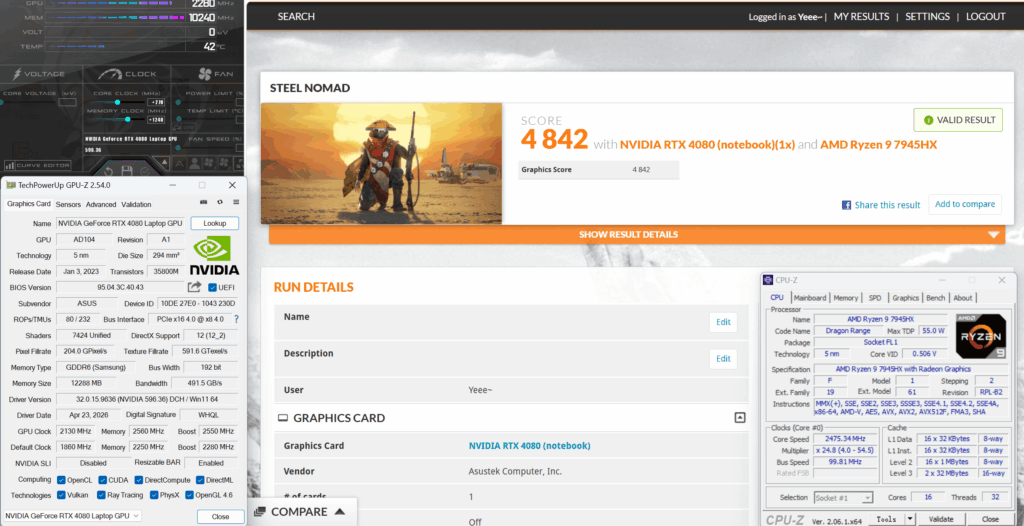Click the Compare stack icon
Image resolution: width=1024 pixels, height=526 pixels.
(260, 512)
